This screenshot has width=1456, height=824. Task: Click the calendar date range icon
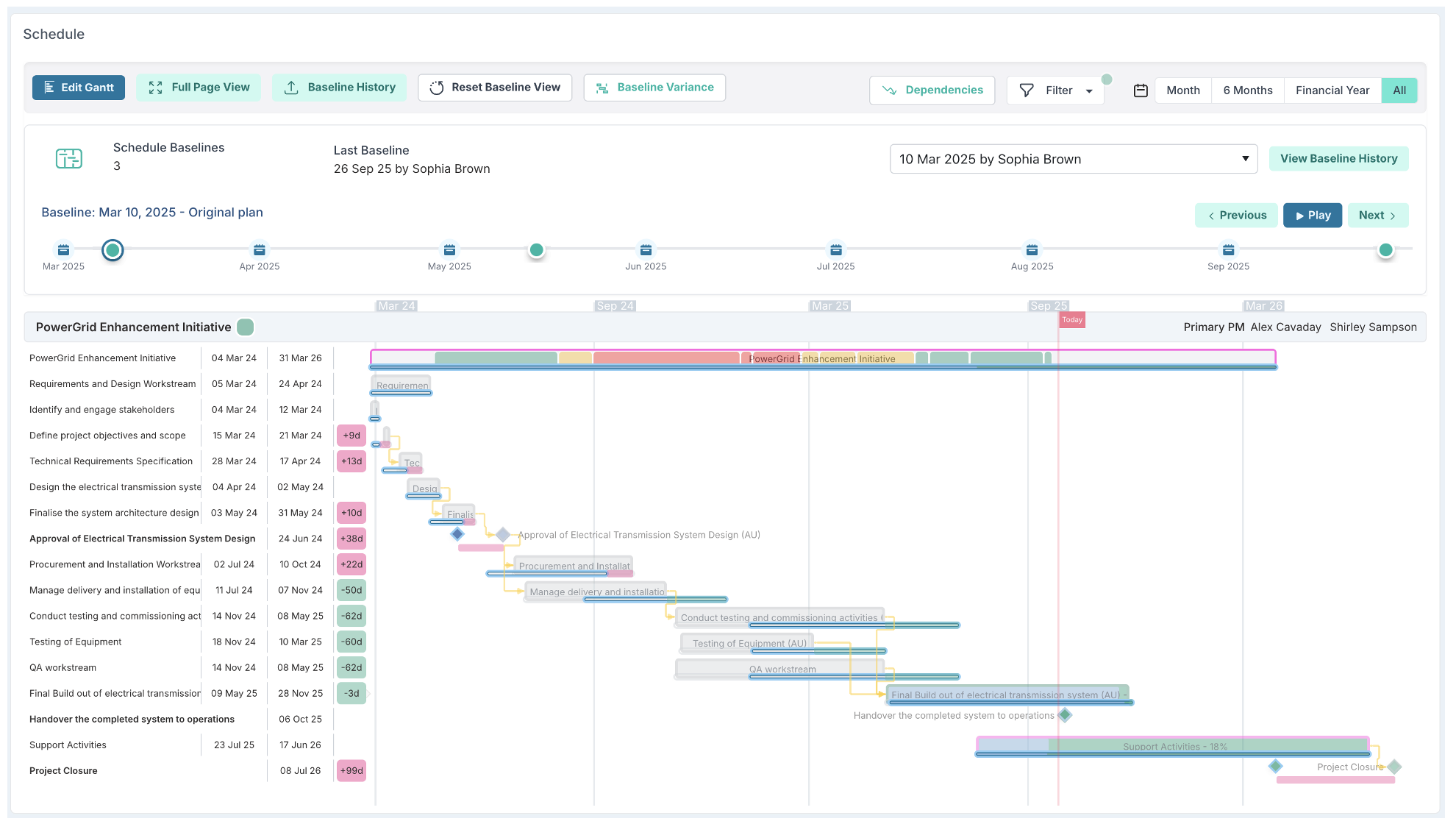1141,90
